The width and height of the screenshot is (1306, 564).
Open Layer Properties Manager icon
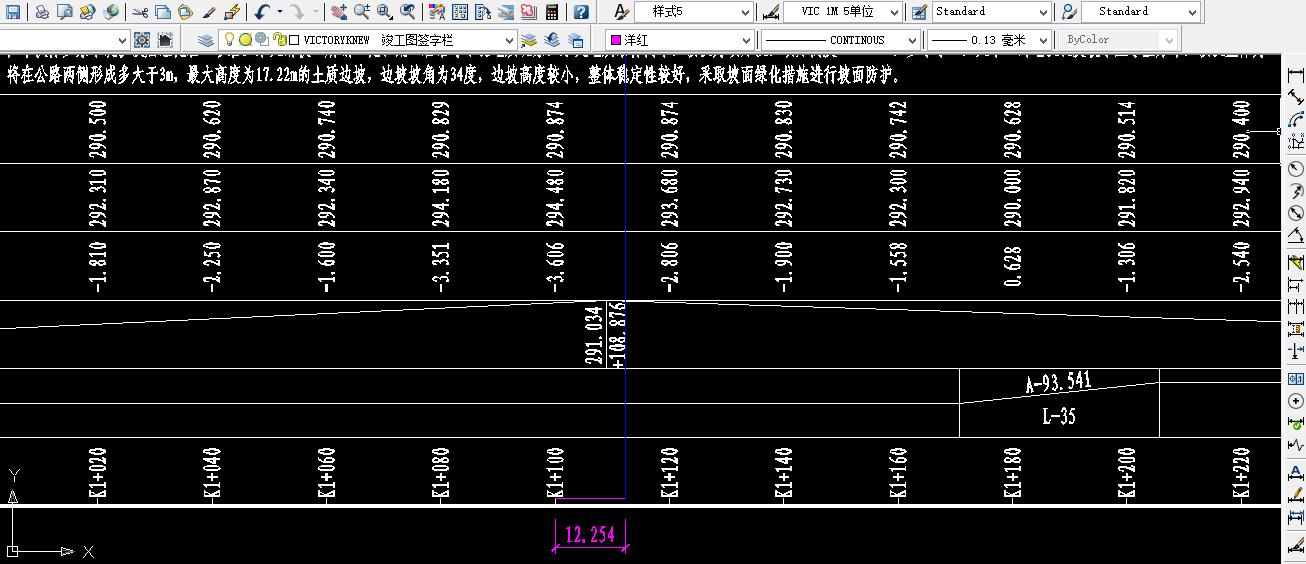(205, 40)
